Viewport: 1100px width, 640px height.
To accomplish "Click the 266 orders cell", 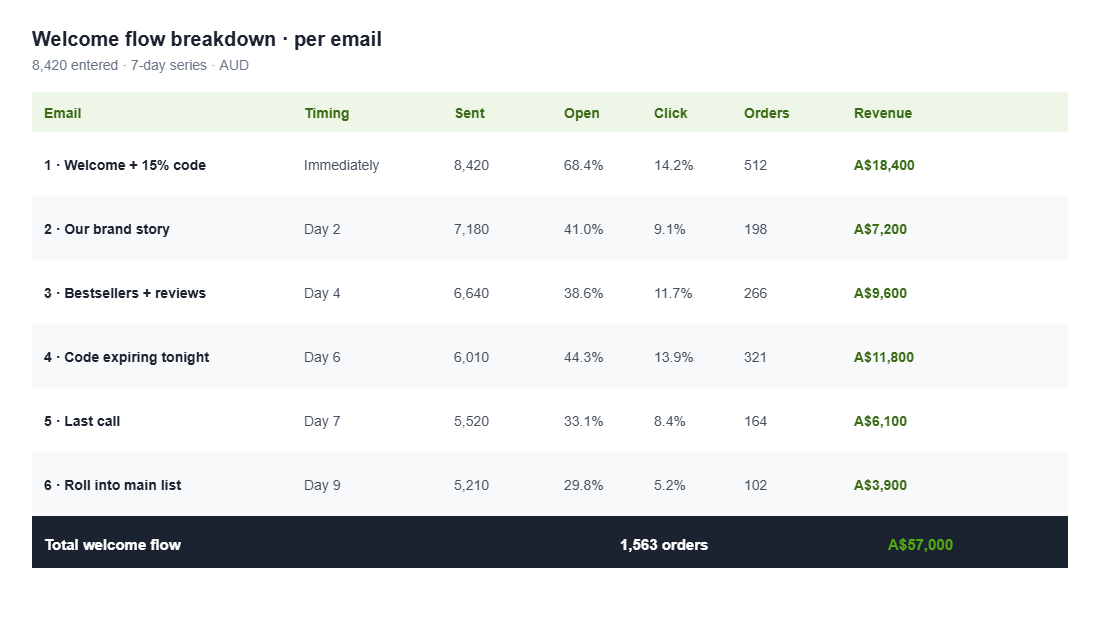I will click(756, 293).
